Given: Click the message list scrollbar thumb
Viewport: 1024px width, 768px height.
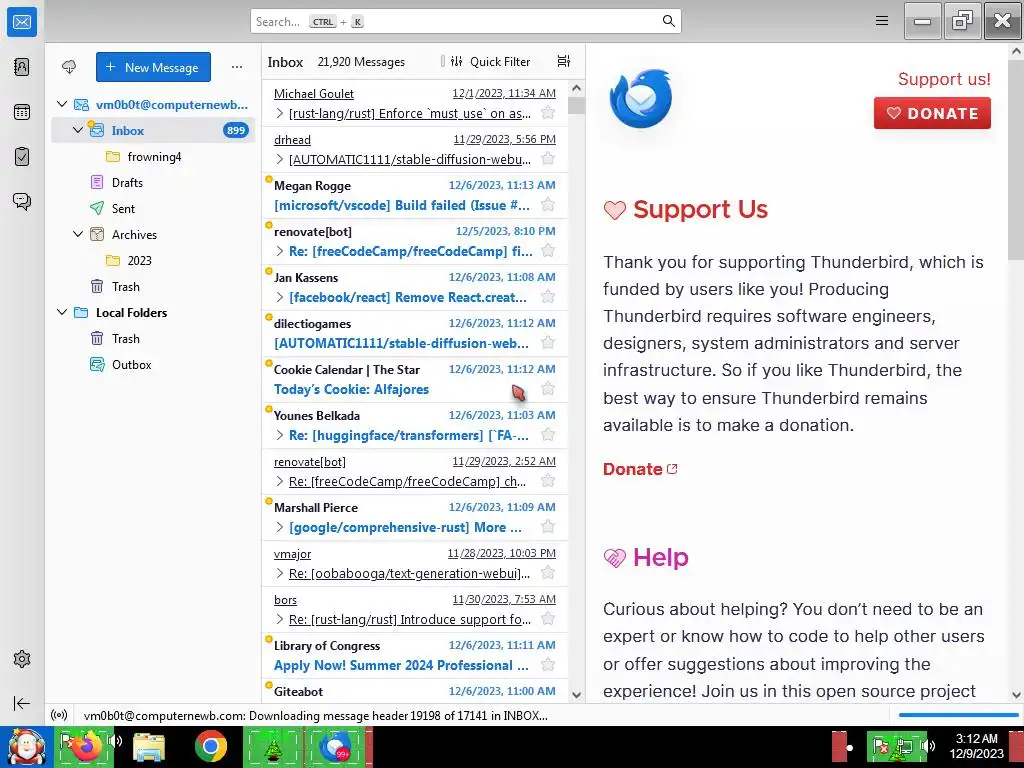Looking at the screenshot, I should 576,104.
